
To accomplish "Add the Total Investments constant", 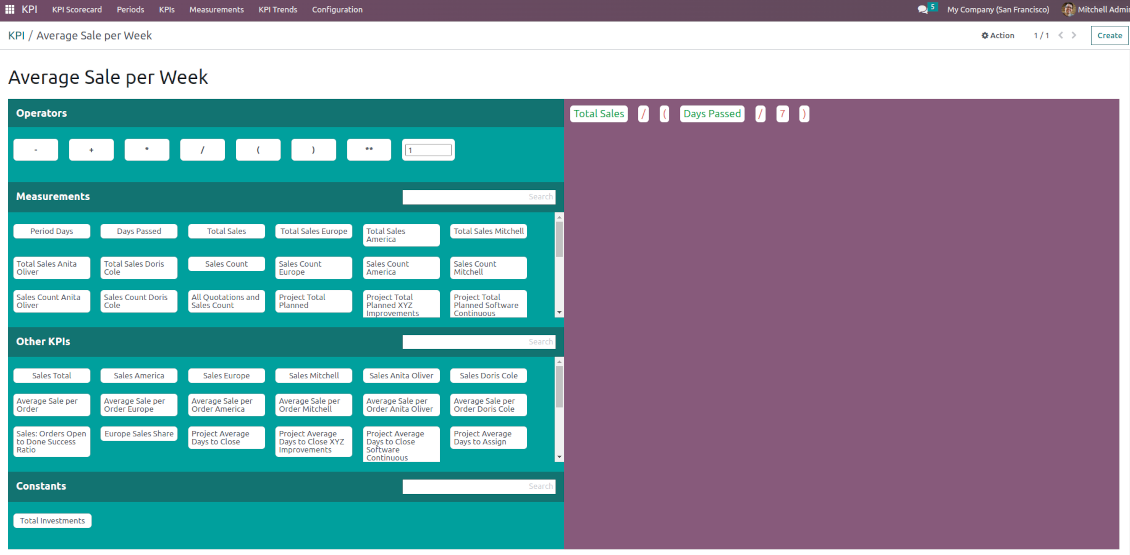I will (x=53, y=521).
